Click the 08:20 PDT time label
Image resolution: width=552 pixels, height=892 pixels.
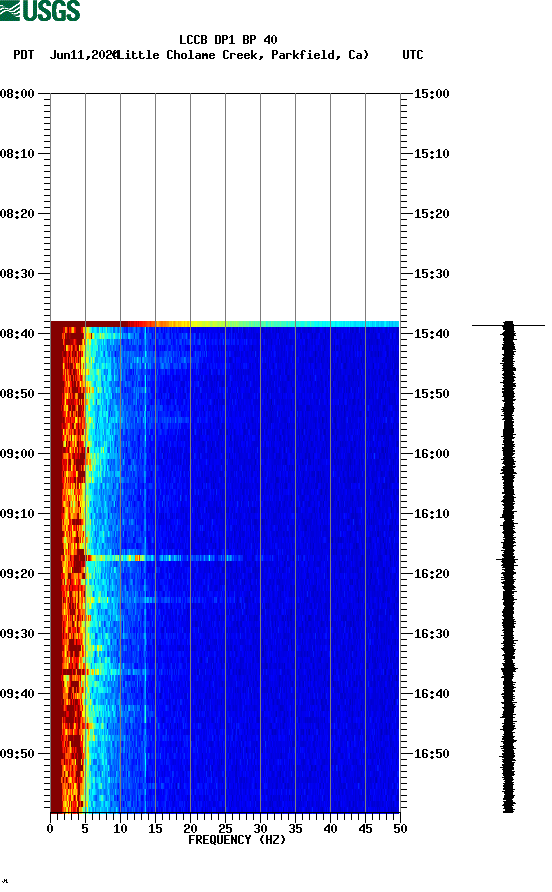coord(18,214)
